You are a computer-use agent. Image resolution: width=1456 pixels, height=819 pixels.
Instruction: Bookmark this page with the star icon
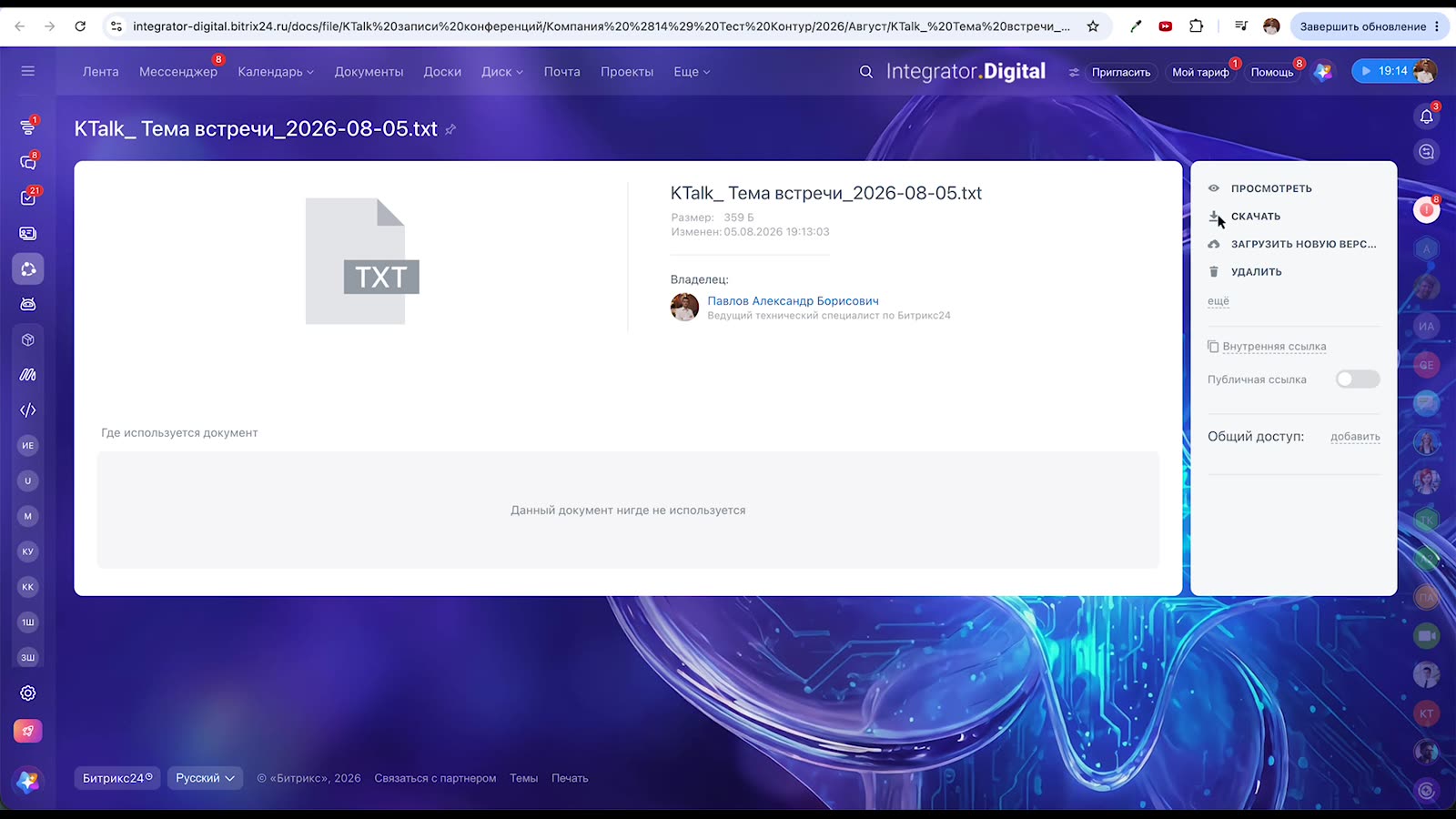1093,26
